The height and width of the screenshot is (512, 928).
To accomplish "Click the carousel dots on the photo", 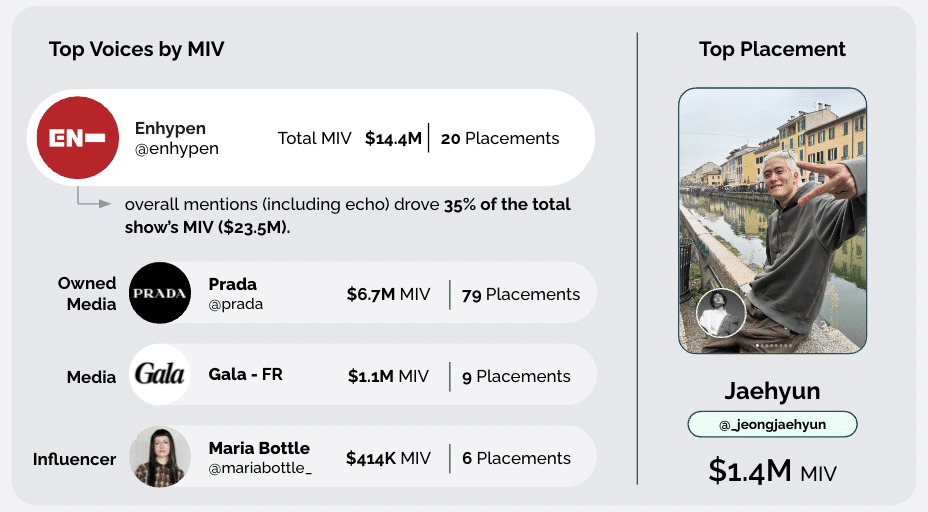I will pyautogui.click(x=772, y=346).
